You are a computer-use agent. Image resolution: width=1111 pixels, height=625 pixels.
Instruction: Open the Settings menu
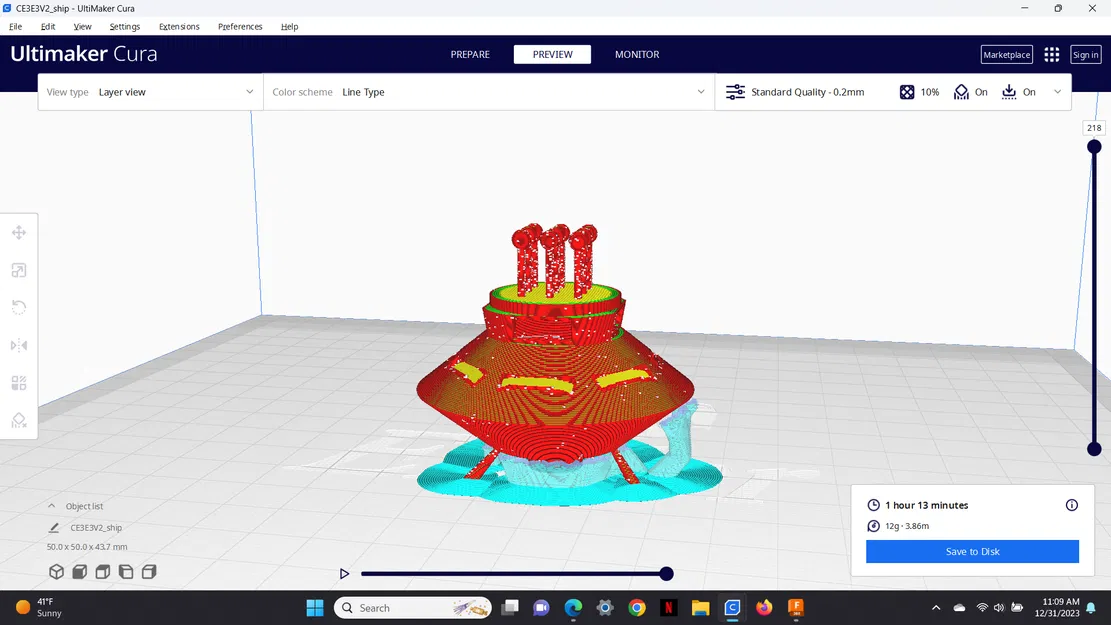(125, 26)
